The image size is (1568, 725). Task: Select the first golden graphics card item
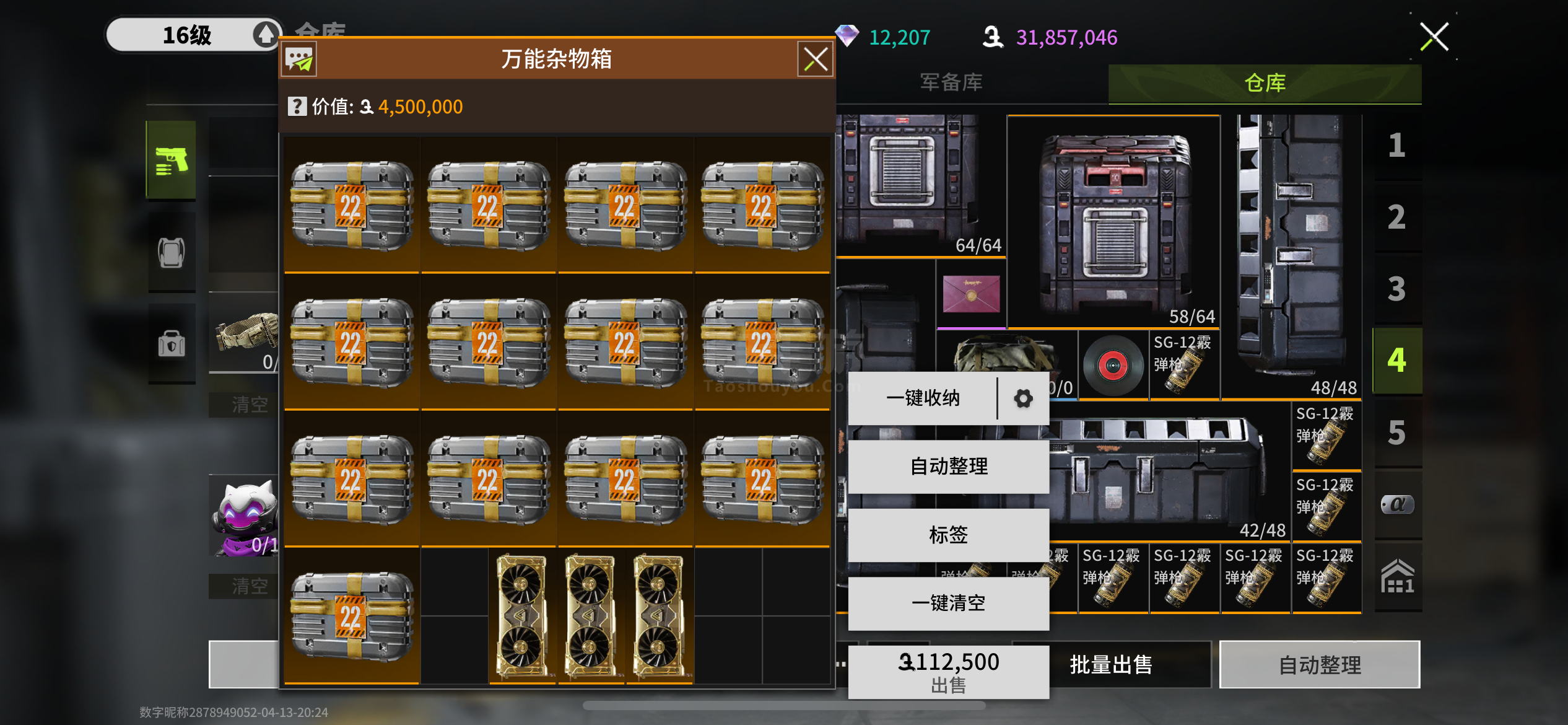(523, 616)
